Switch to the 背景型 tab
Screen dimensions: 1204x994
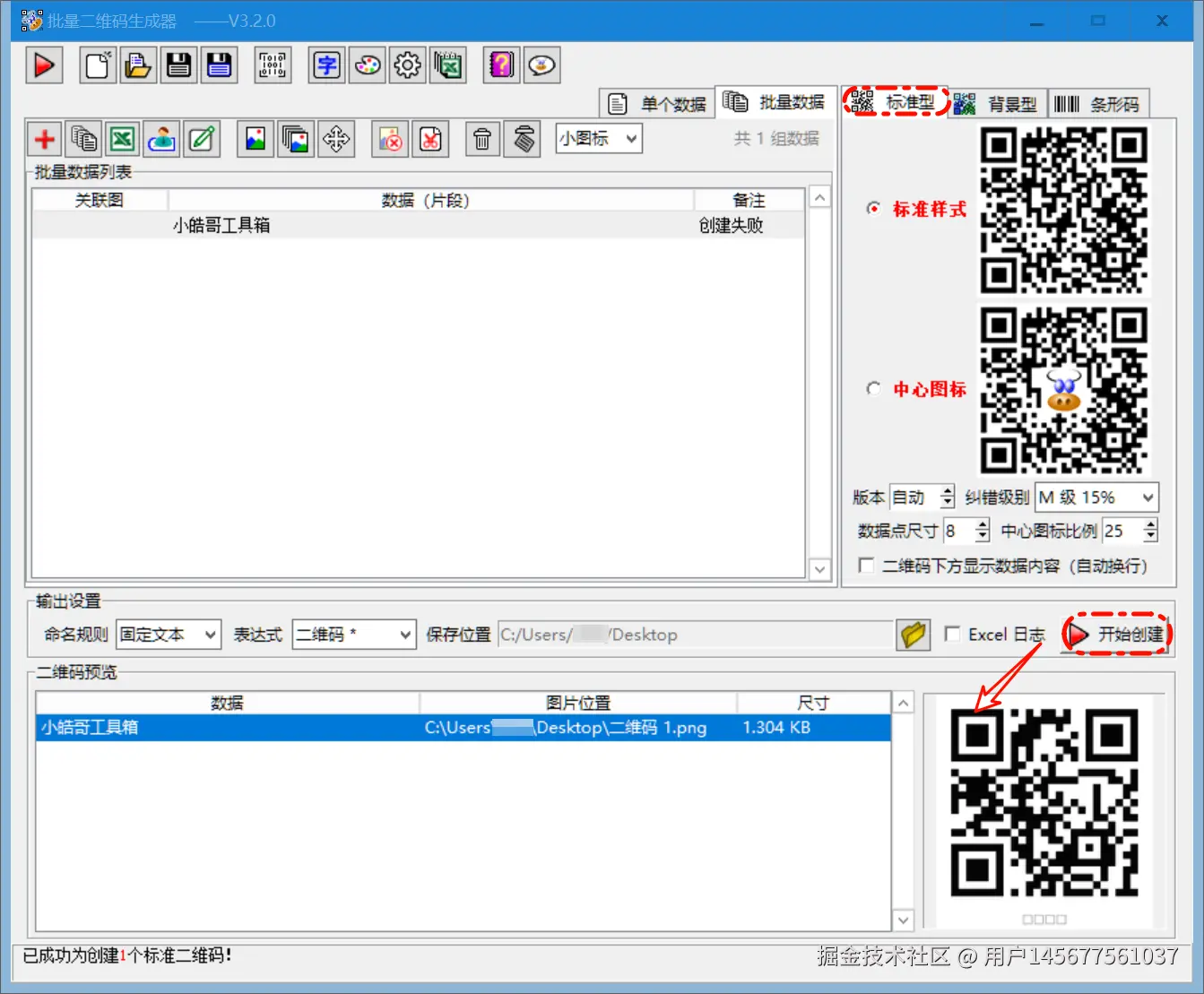(x=996, y=105)
